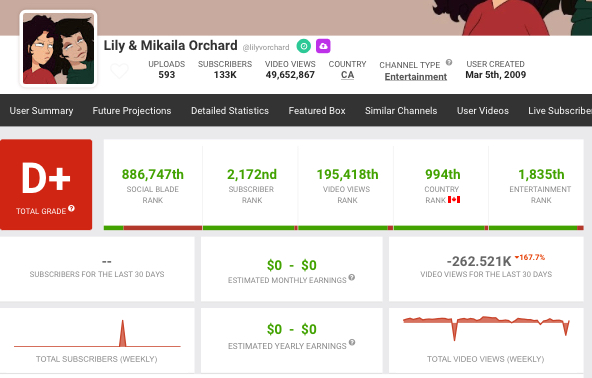Click the Estimated Yearly Earnings help icon
Screen dimensions: 592x378
click(352, 342)
